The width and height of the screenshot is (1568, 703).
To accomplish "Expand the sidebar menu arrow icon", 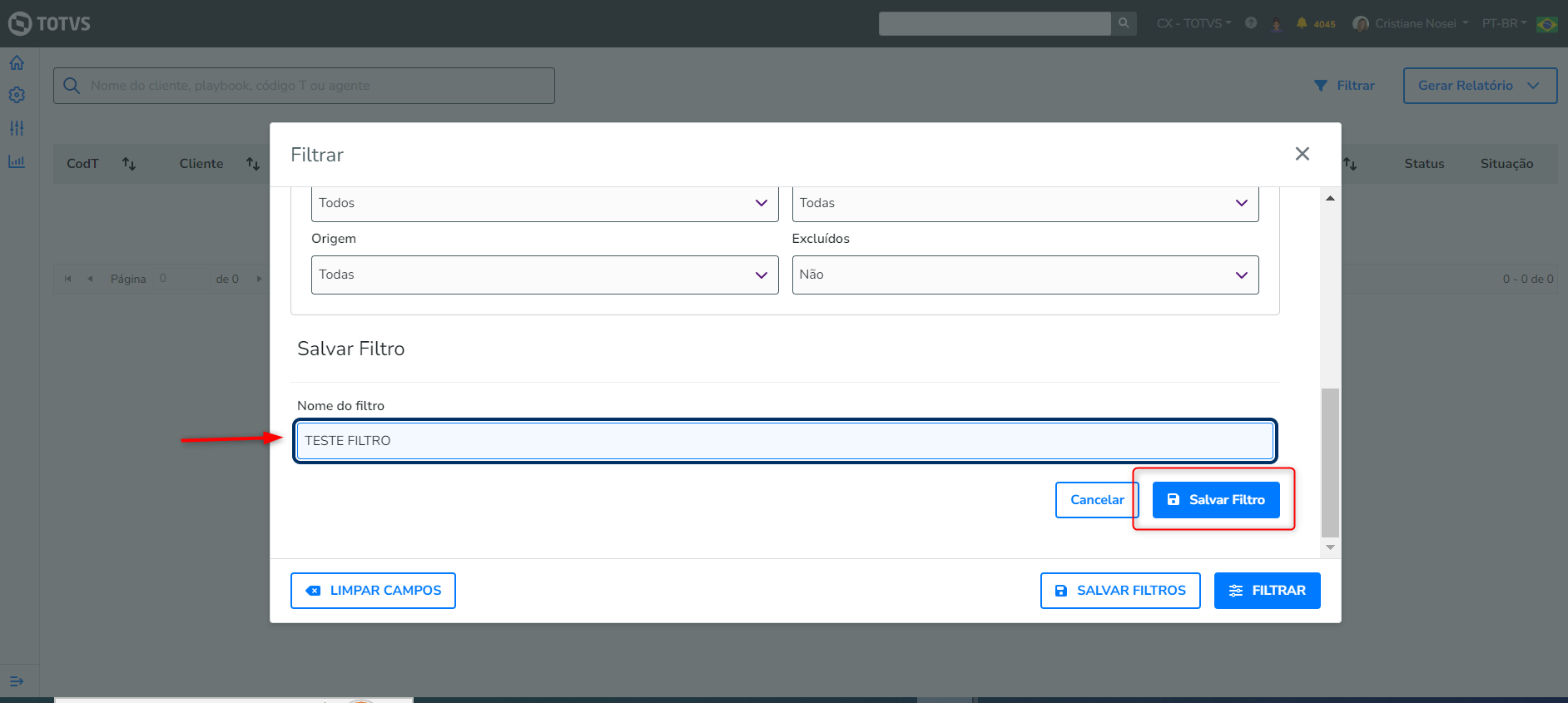I will click(17, 681).
